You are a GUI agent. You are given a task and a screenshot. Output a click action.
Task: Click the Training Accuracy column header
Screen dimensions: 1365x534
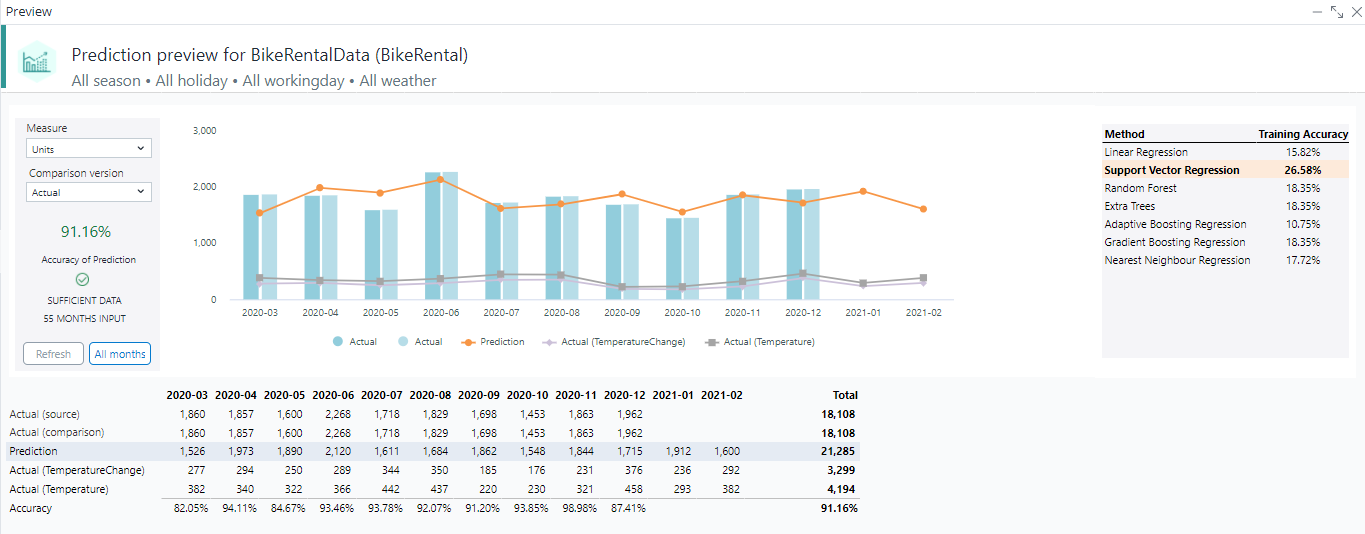coord(1302,134)
